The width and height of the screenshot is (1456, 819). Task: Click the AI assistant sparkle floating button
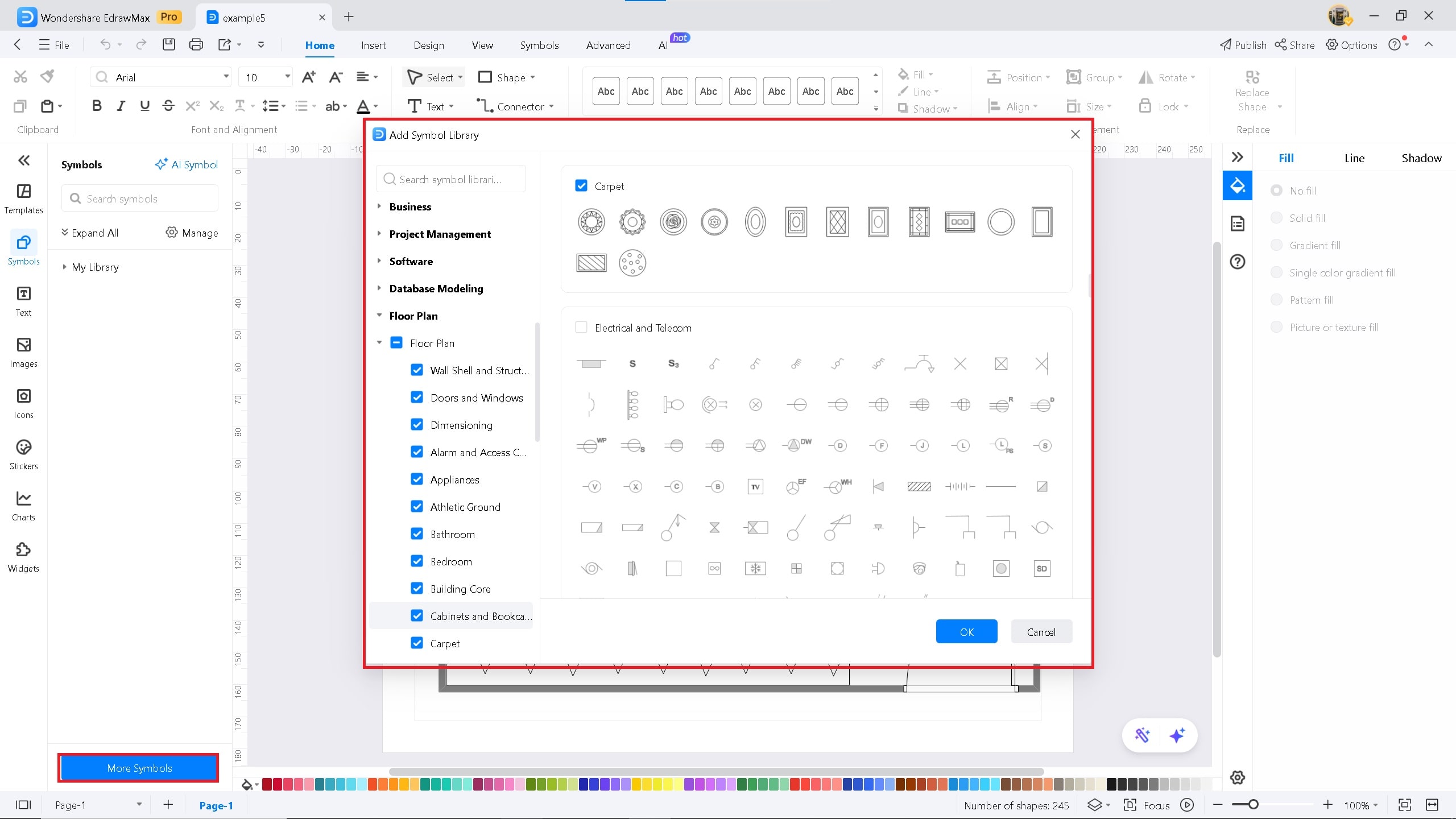[1177, 735]
